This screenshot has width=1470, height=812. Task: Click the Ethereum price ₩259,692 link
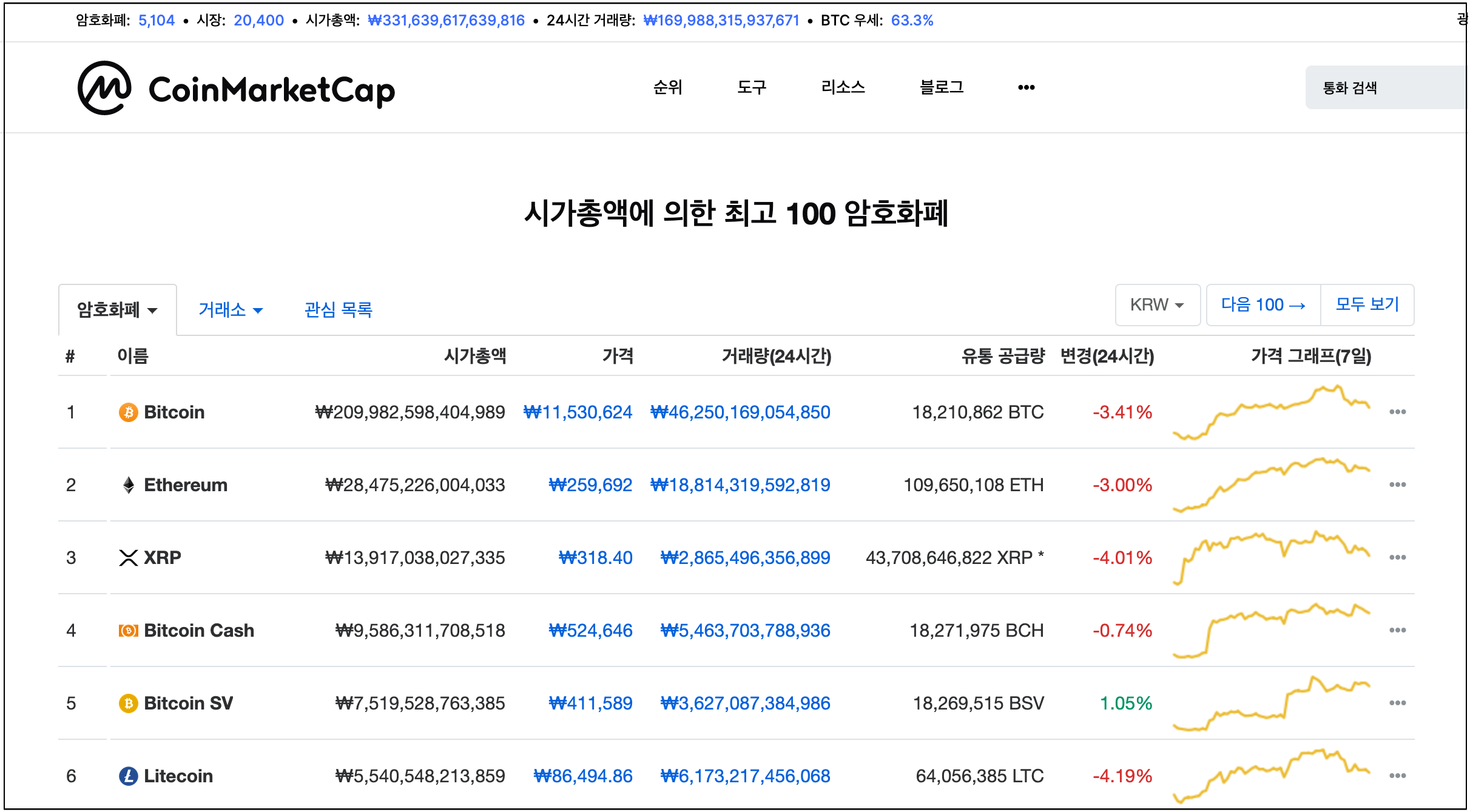[x=590, y=485]
